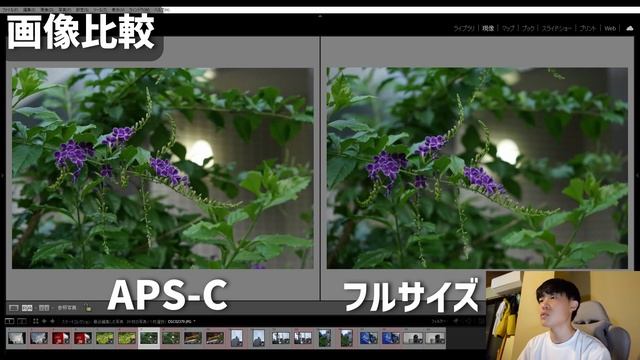Image resolution: width=640 pixels, height=360 pixels.
Task: Select the first gray thumbnail at filmstrip end
Action: [x=413, y=338]
